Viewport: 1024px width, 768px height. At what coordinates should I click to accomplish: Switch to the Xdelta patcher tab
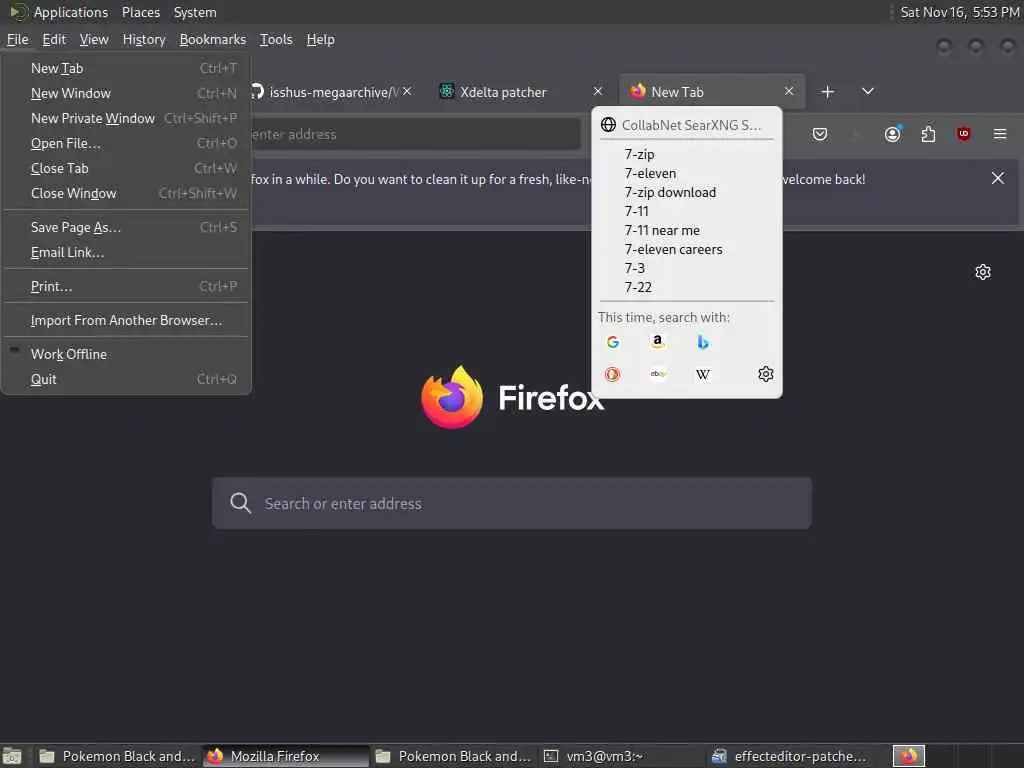point(520,91)
